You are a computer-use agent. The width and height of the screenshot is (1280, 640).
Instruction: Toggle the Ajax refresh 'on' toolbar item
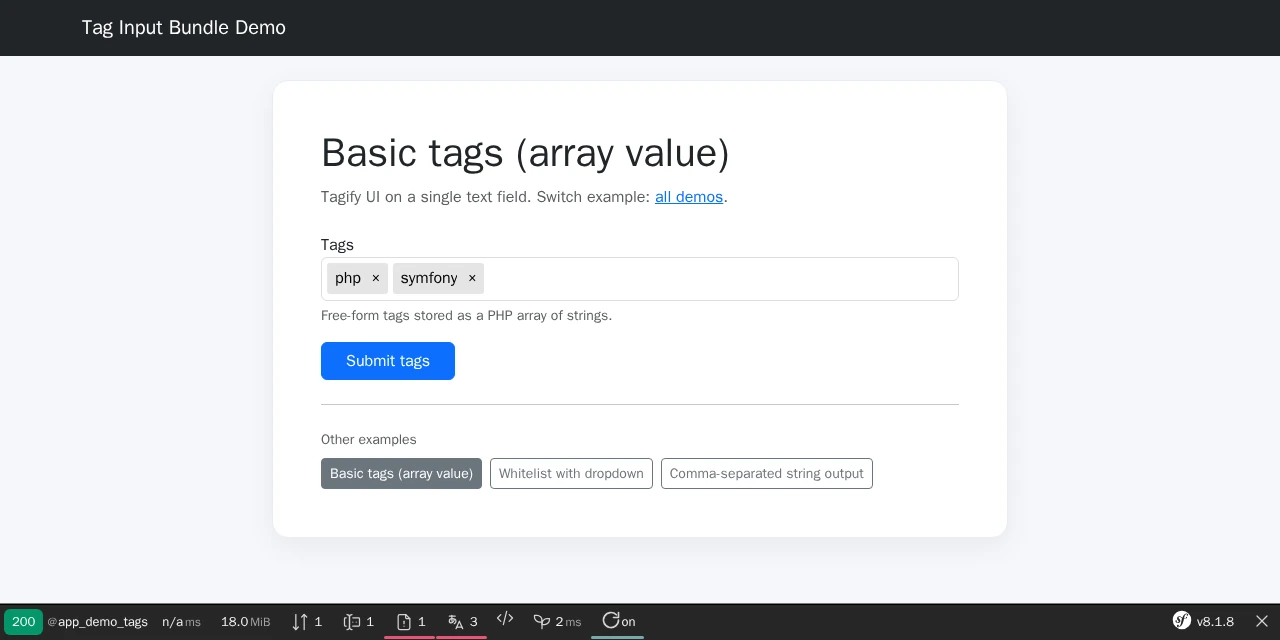pos(618,622)
